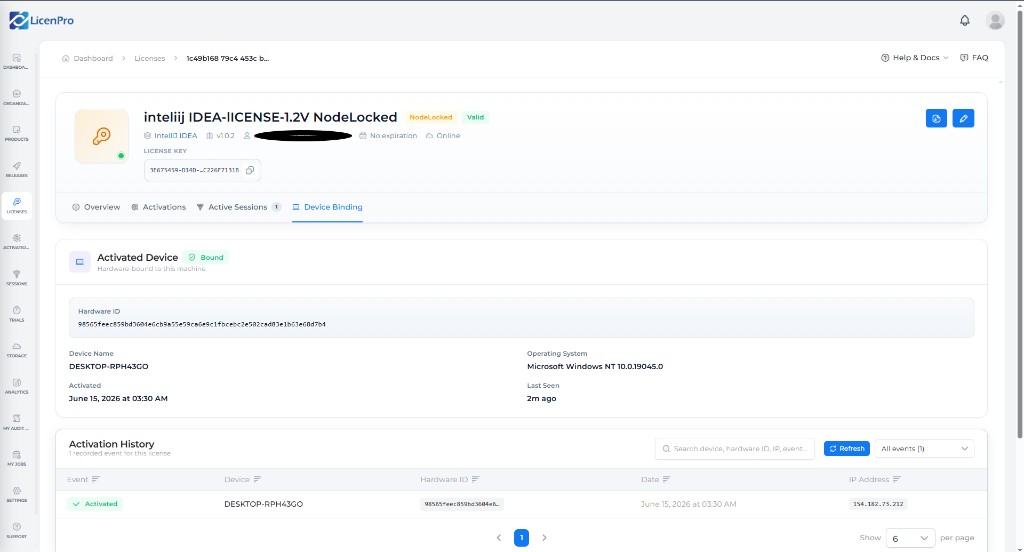Click the blue button left of the edit pencil
This screenshot has height=552, width=1024.
pos(936,118)
